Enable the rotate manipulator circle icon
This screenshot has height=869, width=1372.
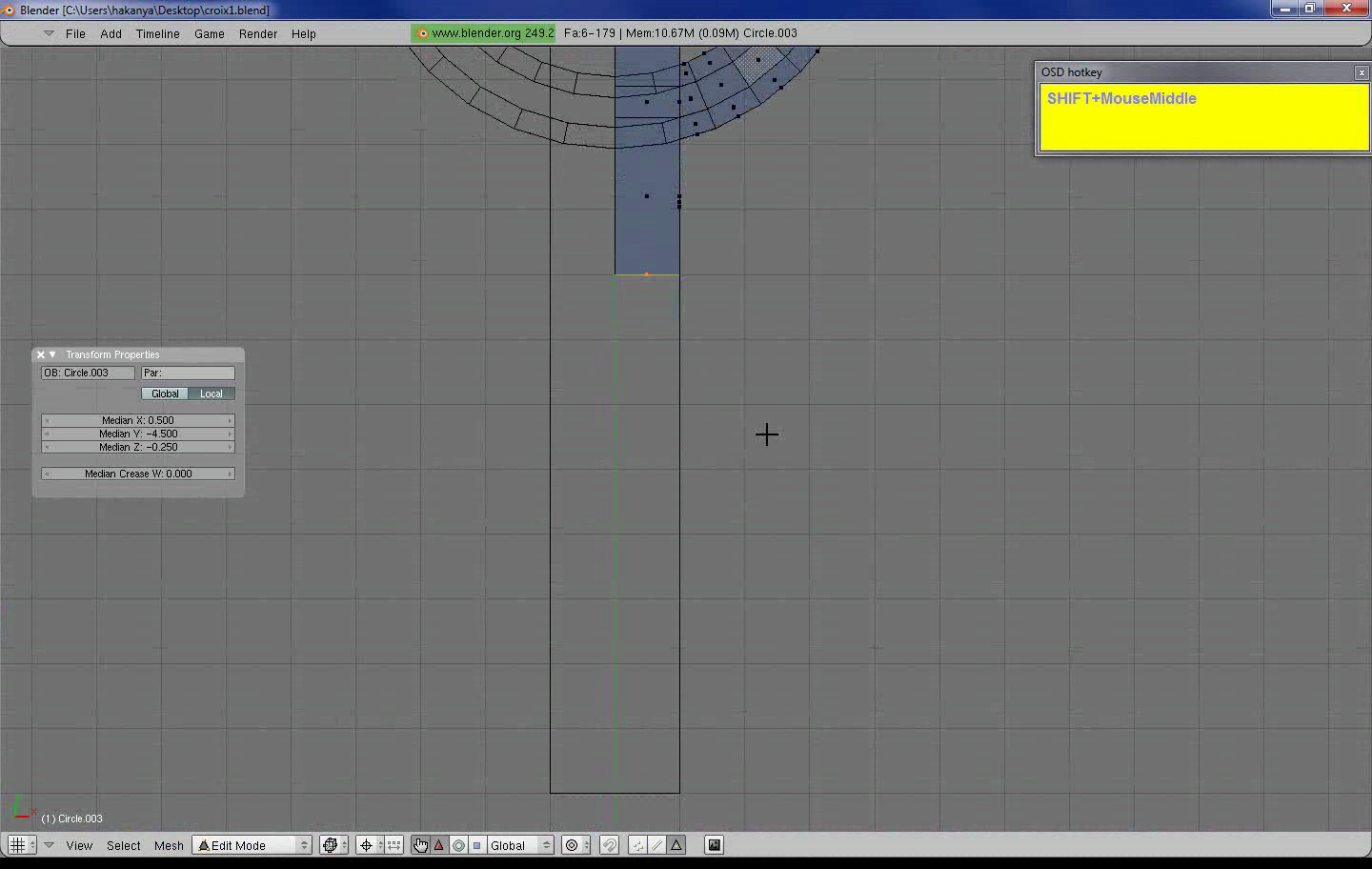click(x=458, y=845)
